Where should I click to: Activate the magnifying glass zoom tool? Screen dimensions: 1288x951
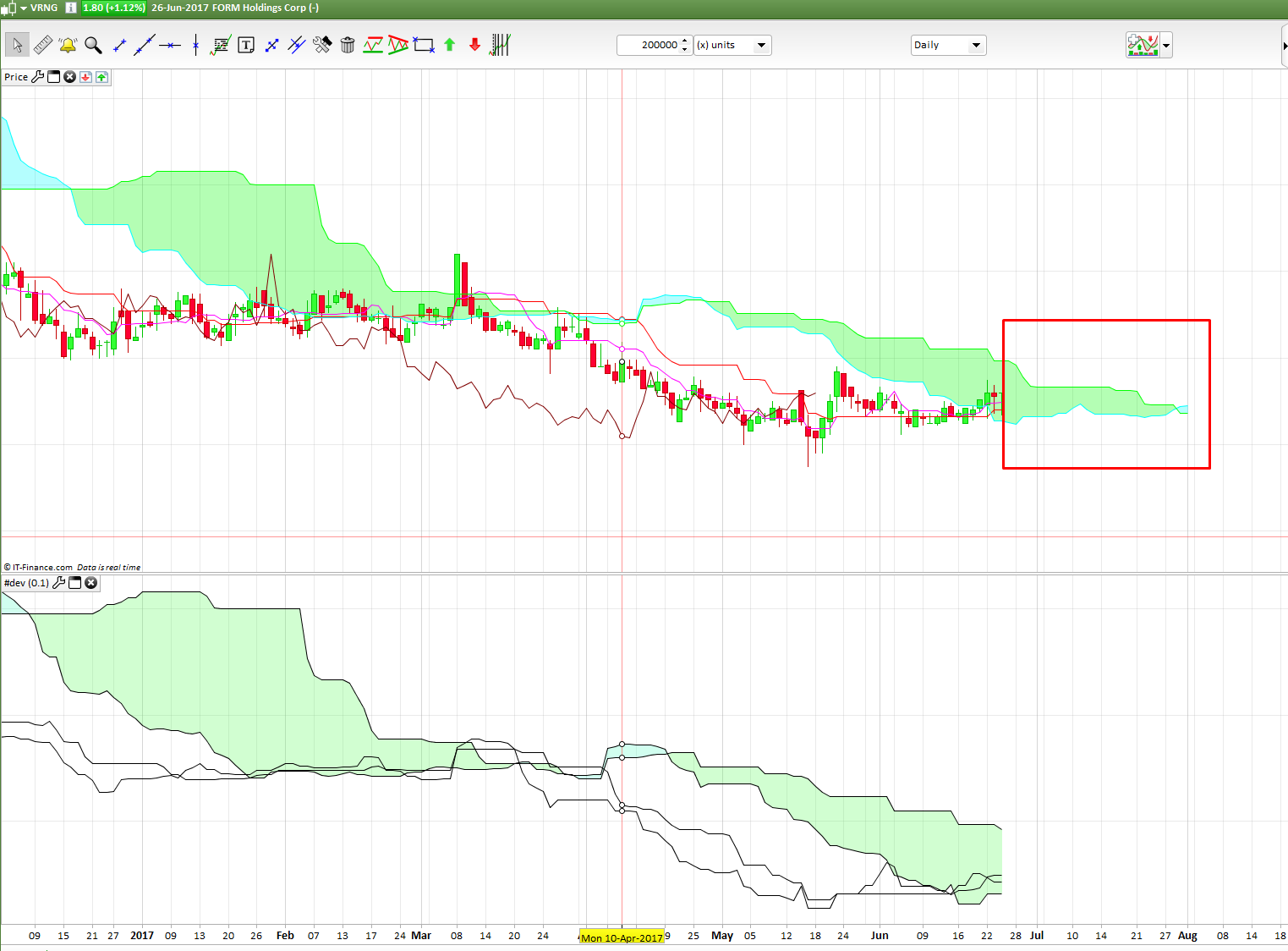(x=93, y=45)
